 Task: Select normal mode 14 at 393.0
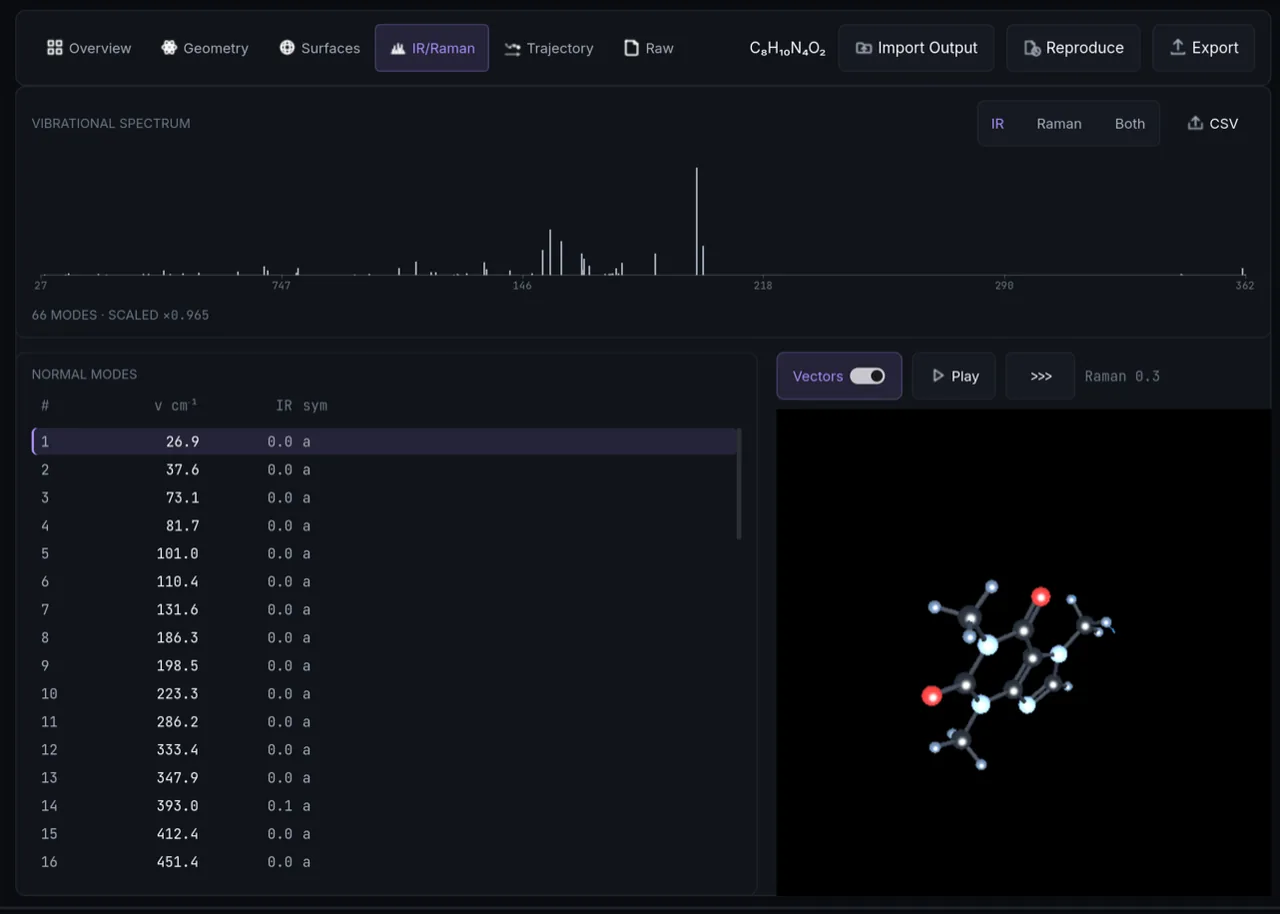pos(385,805)
